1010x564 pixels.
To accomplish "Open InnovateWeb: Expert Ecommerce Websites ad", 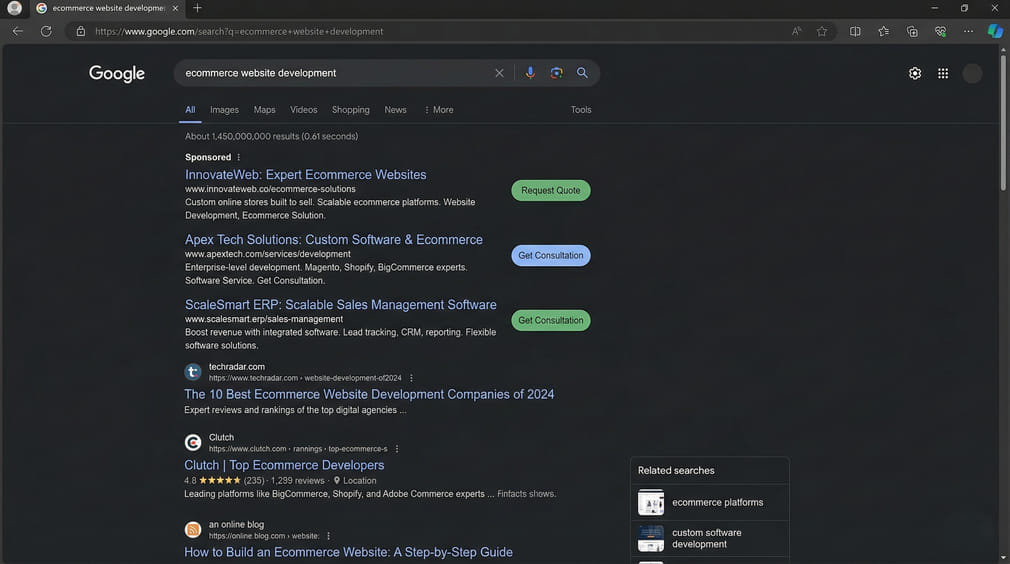I will (305, 174).
